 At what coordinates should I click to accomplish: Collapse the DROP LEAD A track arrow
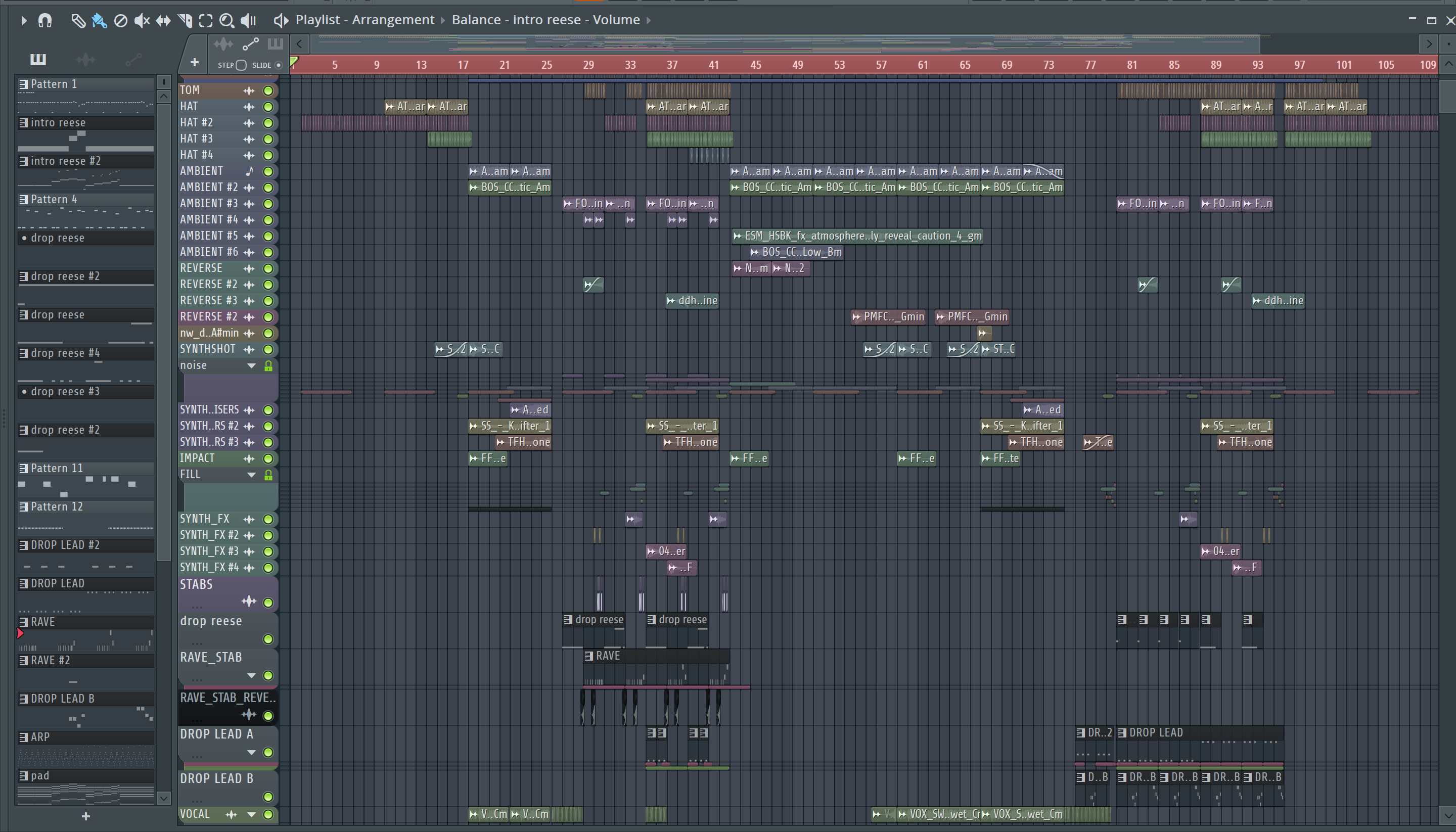click(x=251, y=753)
